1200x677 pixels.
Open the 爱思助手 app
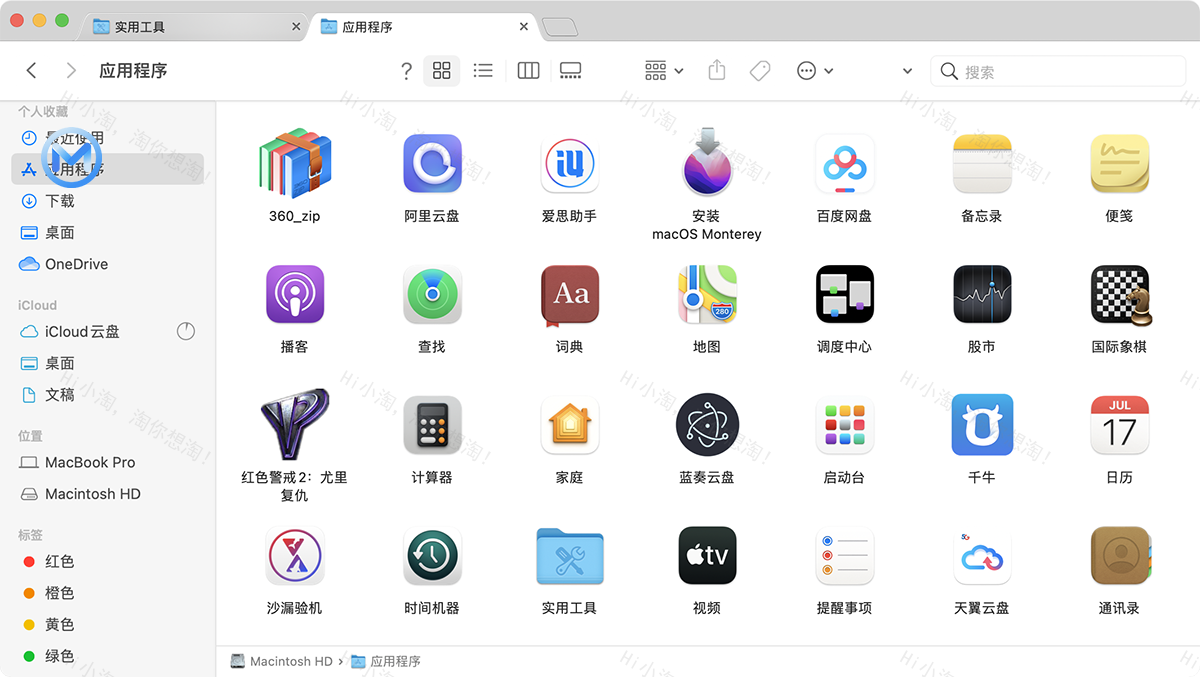pyautogui.click(x=569, y=163)
